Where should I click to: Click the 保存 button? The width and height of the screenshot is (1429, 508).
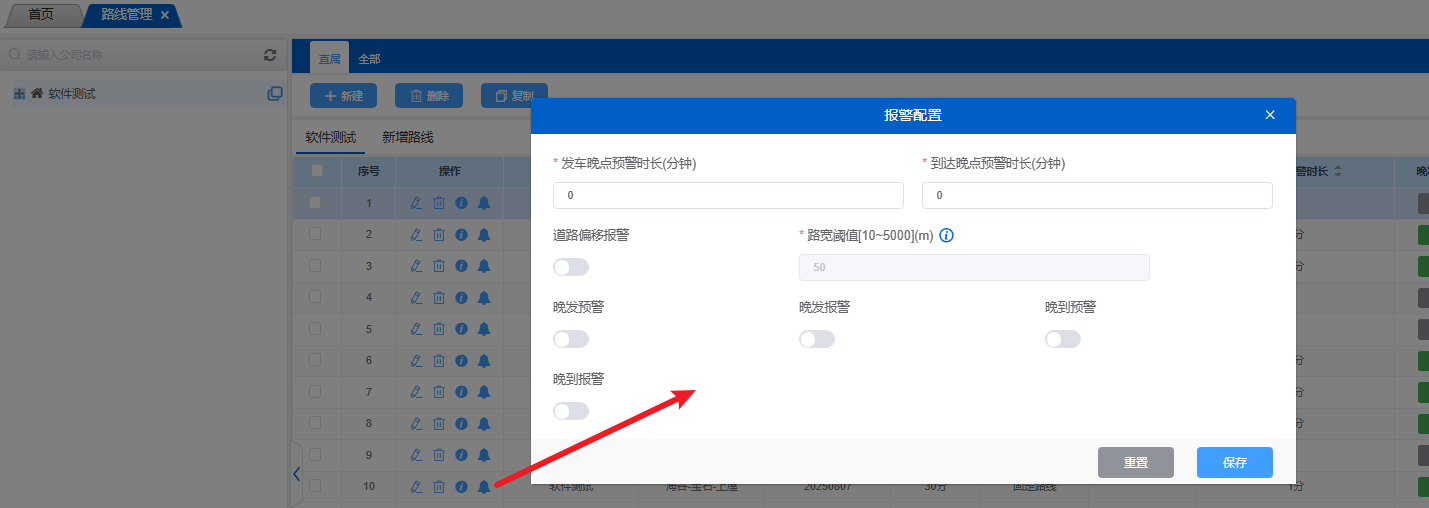point(1234,463)
